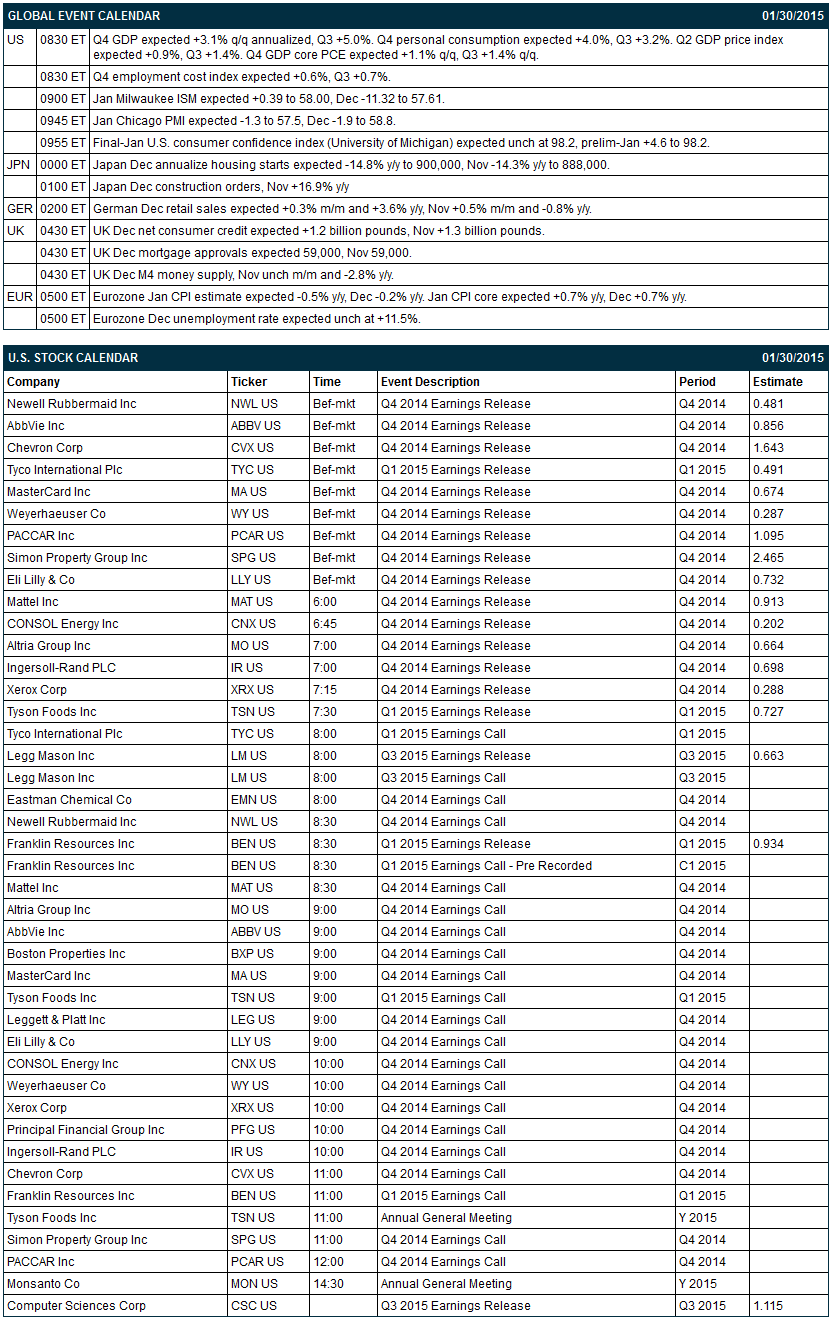Select the Japan Dec construction orders event text
834x1322 pixels.
coord(221,187)
